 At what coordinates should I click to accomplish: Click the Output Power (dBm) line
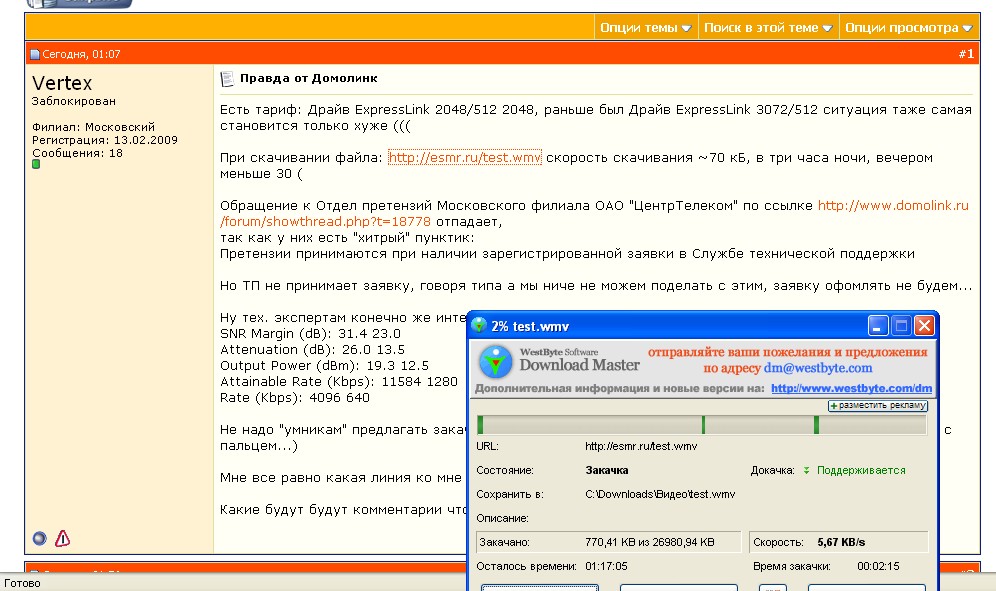click(324, 366)
